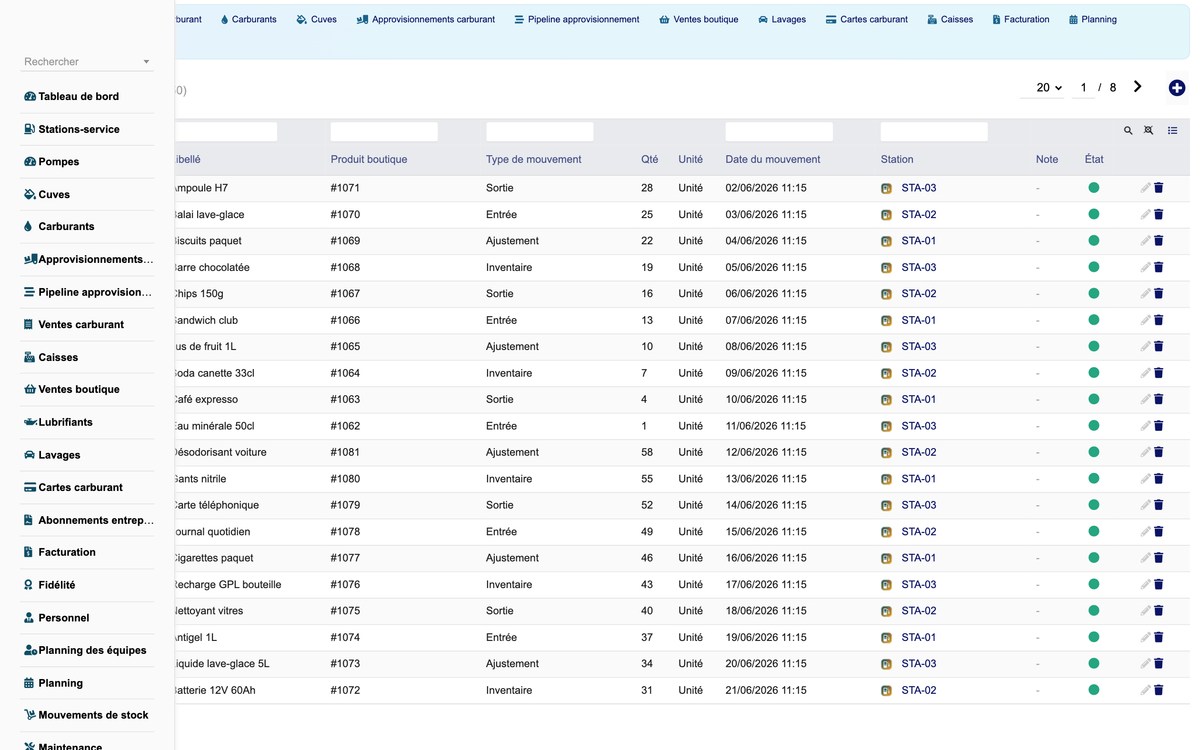Select Planning in top navigation

point(1093,19)
